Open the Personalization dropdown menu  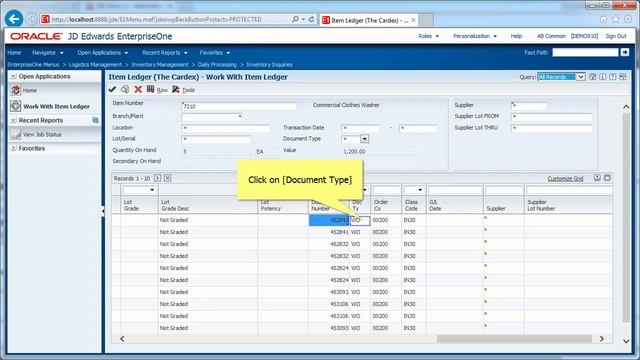pyautogui.click(x=475, y=36)
